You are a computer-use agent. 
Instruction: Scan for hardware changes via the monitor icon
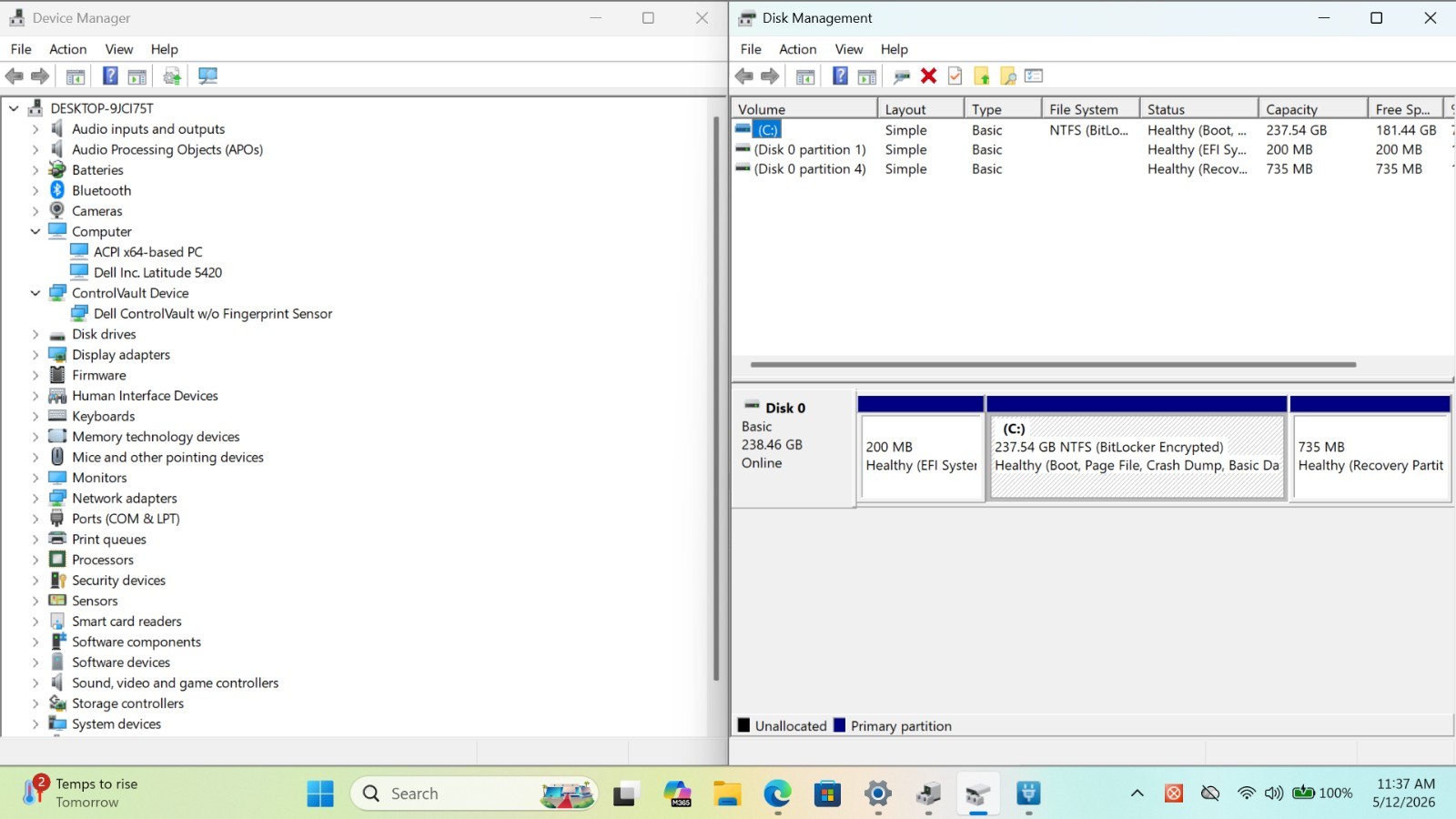(207, 76)
